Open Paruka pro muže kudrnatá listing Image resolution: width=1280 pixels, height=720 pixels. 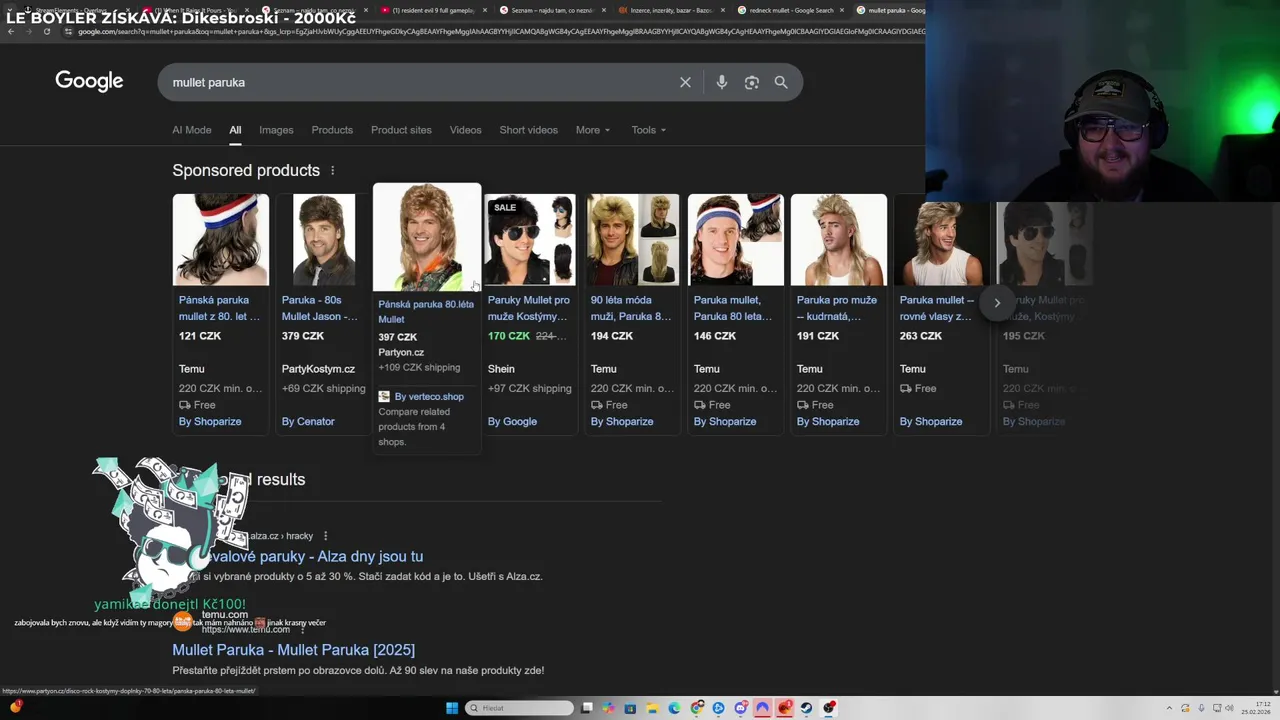pos(837,308)
